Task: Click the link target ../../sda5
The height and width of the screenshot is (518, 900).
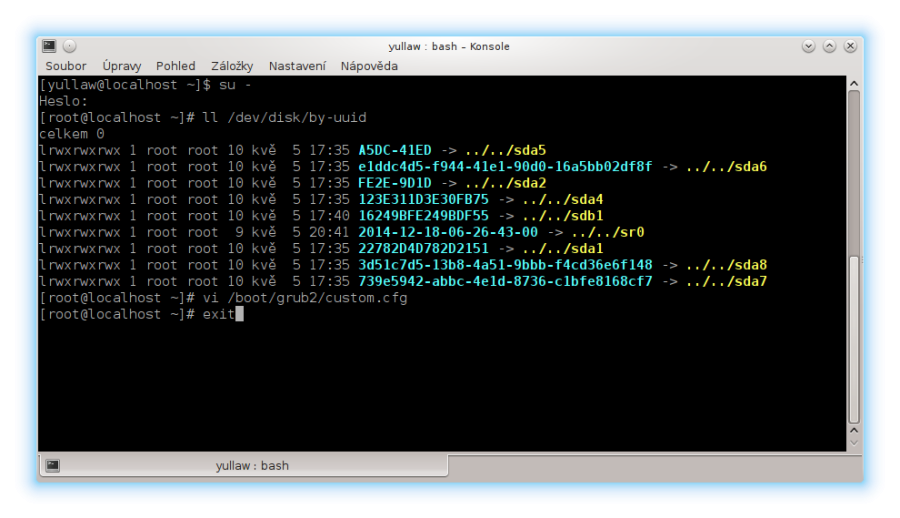Action: pyautogui.click(x=506, y=150)
